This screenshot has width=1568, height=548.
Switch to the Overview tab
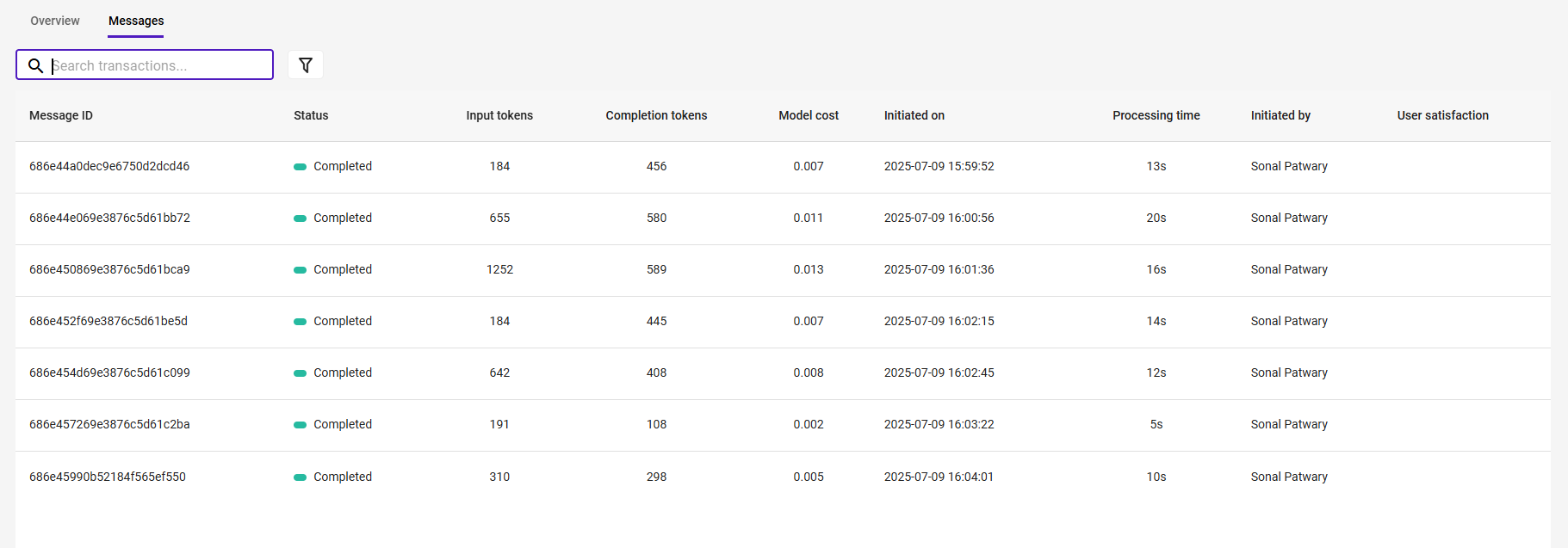55,21
